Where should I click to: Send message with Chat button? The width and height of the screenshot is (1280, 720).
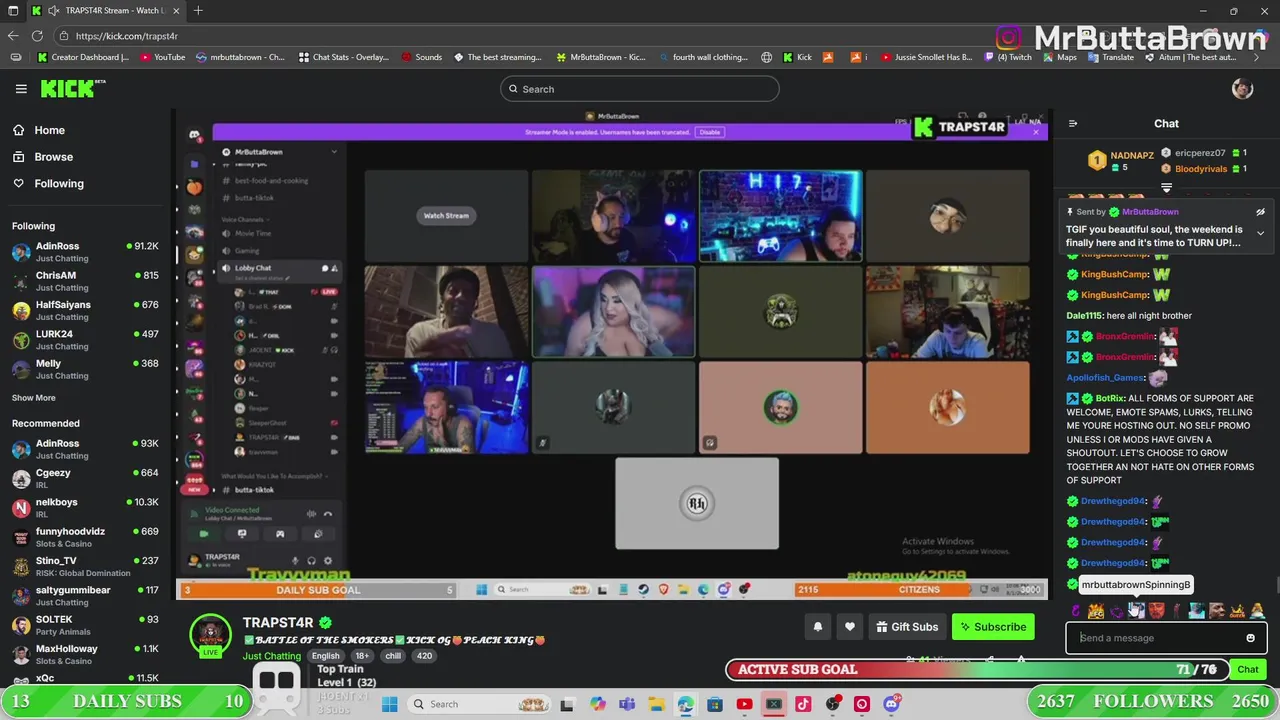[x=1248, y=669]
